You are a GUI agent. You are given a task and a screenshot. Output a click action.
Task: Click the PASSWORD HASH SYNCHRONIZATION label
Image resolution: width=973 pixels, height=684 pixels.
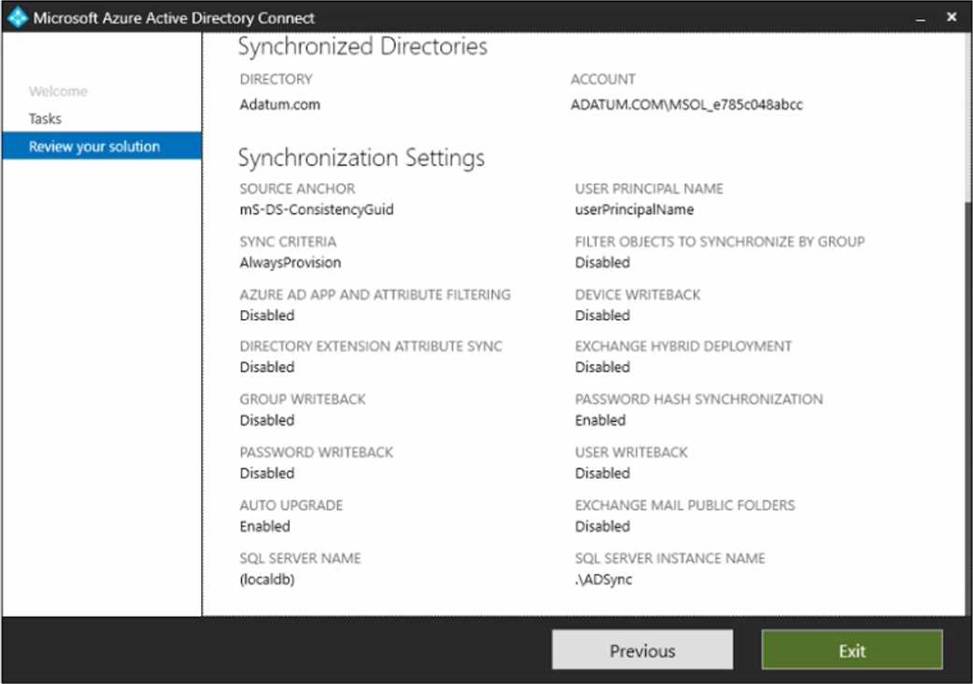pos(699,399)
